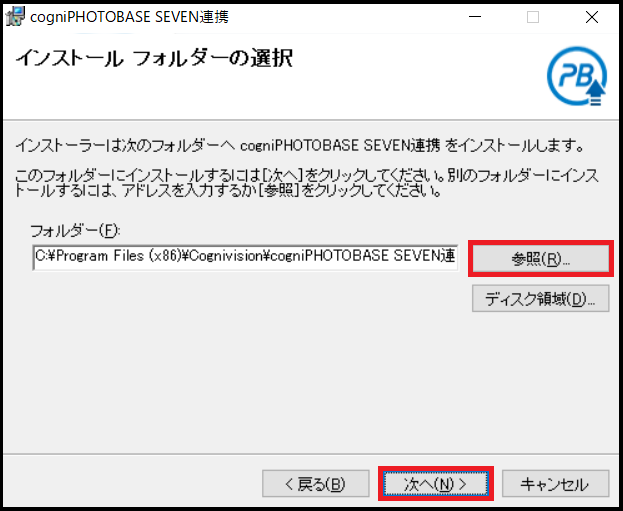The width and height of the screenshot is (623, 511).
Task: Return to previous step with 戻る(B)
Action: click(x=315, y=484)
